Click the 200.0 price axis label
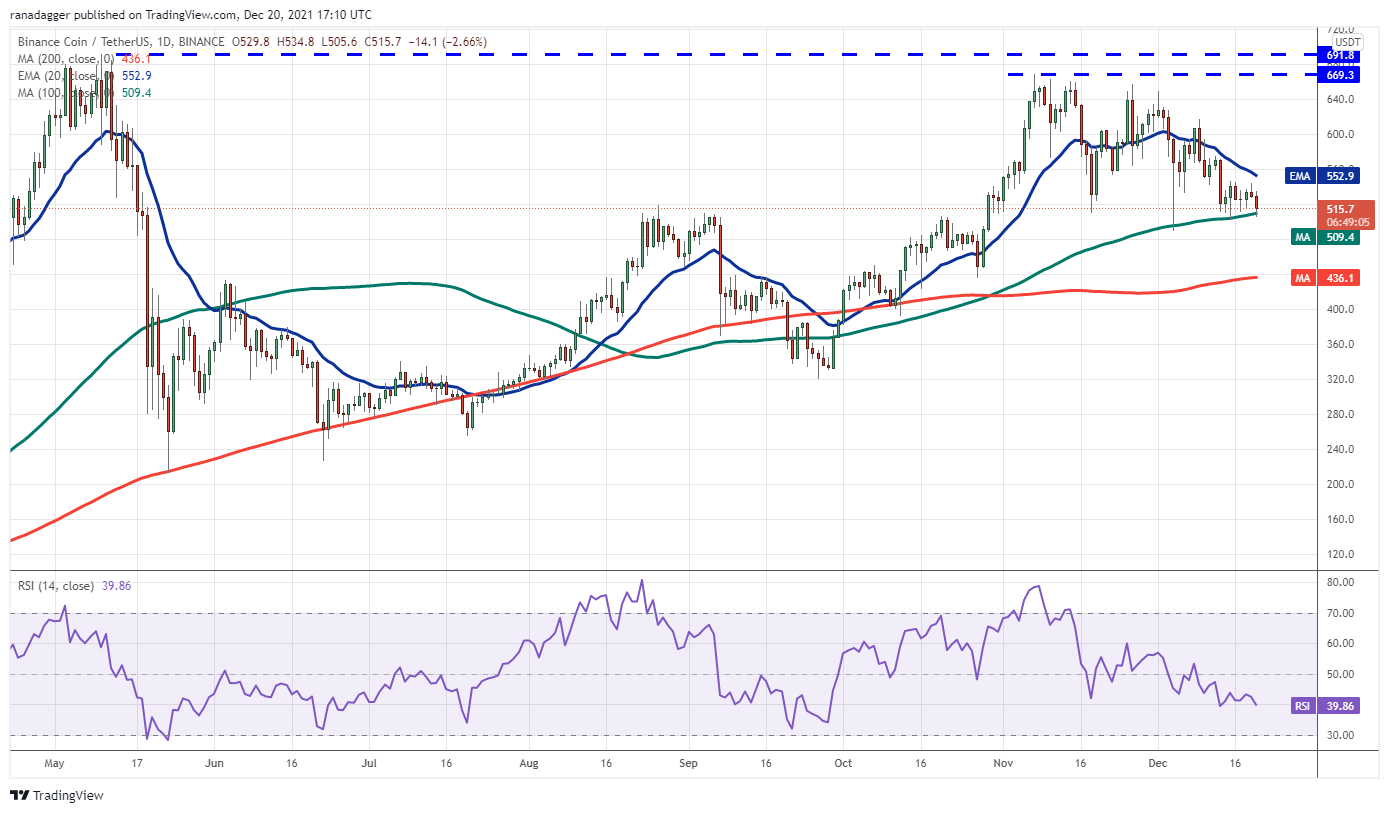 pyautogui.click(x=1342, y=484)
